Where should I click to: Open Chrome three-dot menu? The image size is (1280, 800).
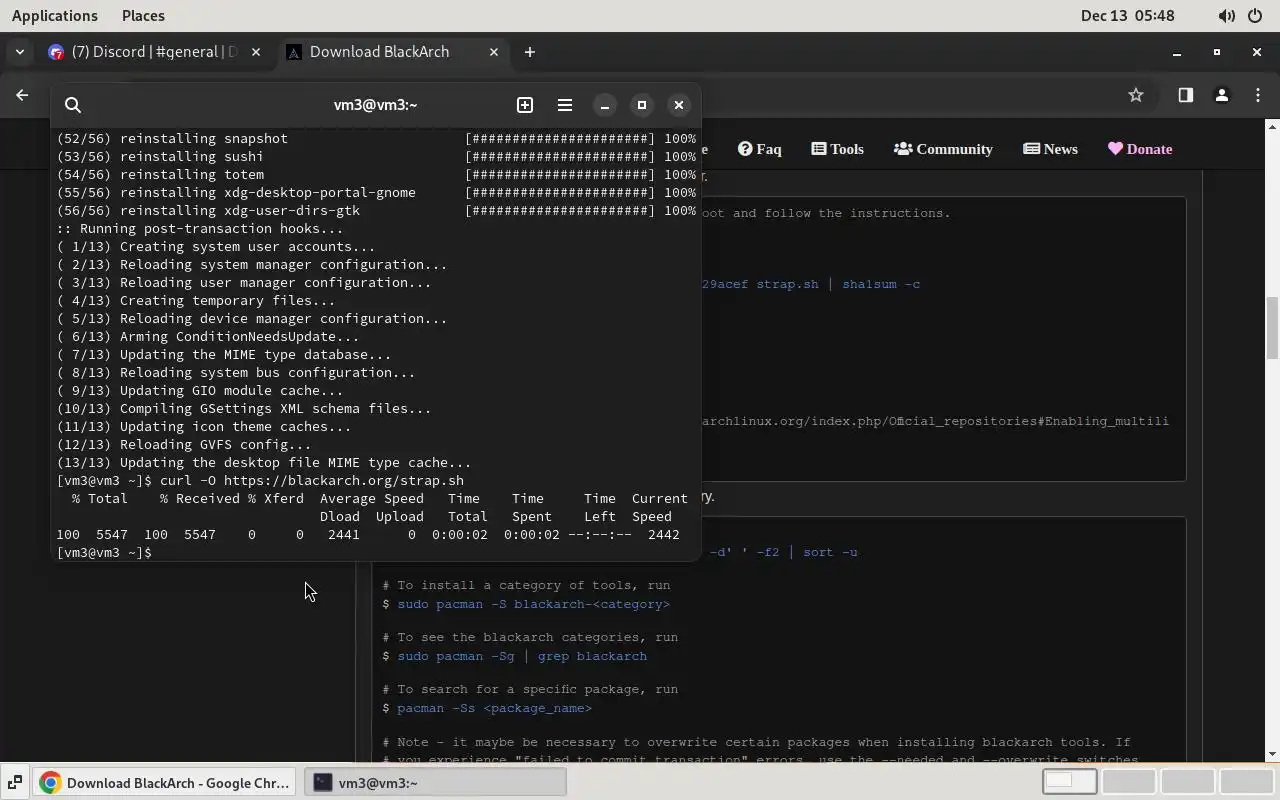[x=1258, y=95]
